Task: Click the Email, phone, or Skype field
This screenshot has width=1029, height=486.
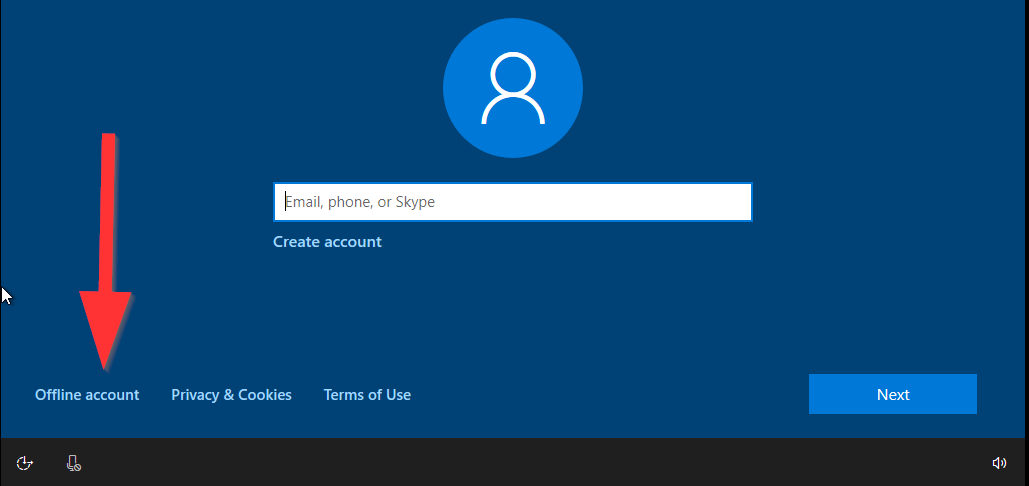Action: [513, 202]
